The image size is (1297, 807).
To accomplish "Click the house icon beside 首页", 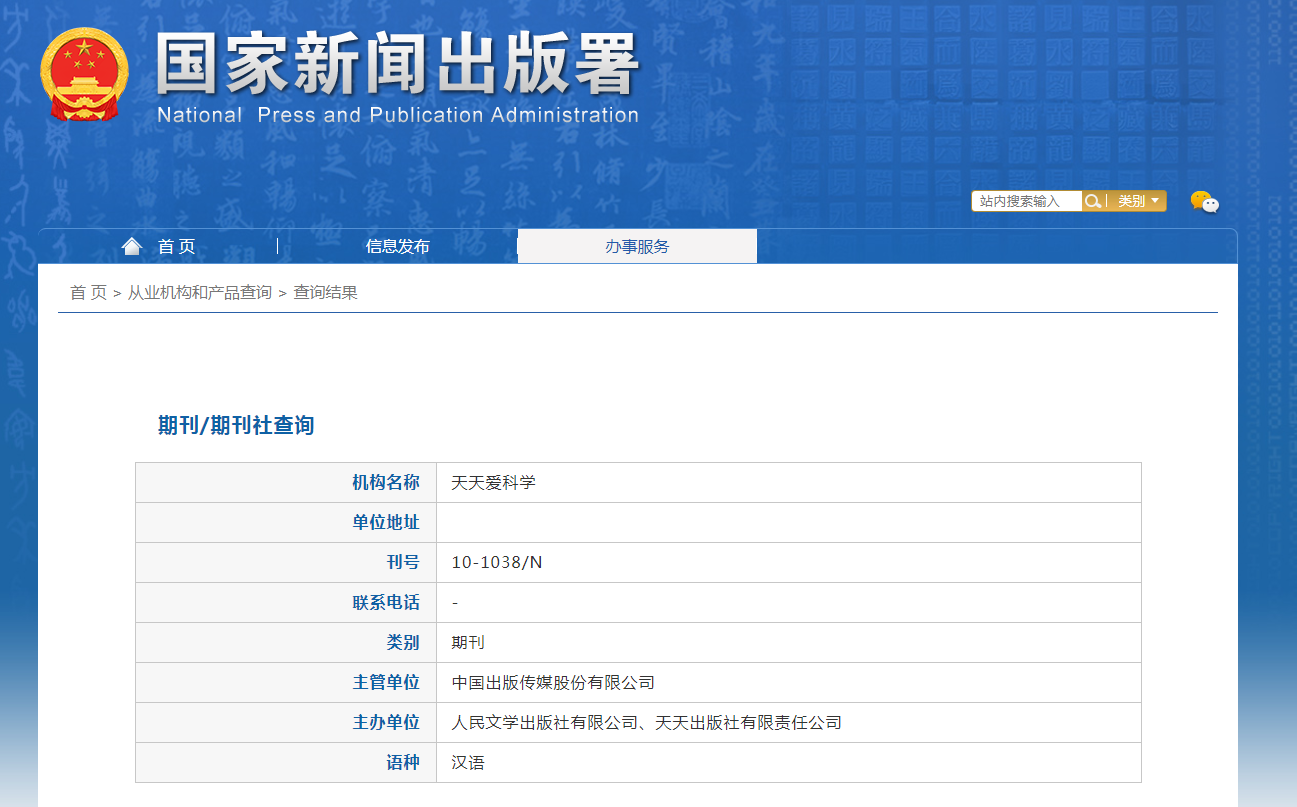I will [x=132, y=247].
